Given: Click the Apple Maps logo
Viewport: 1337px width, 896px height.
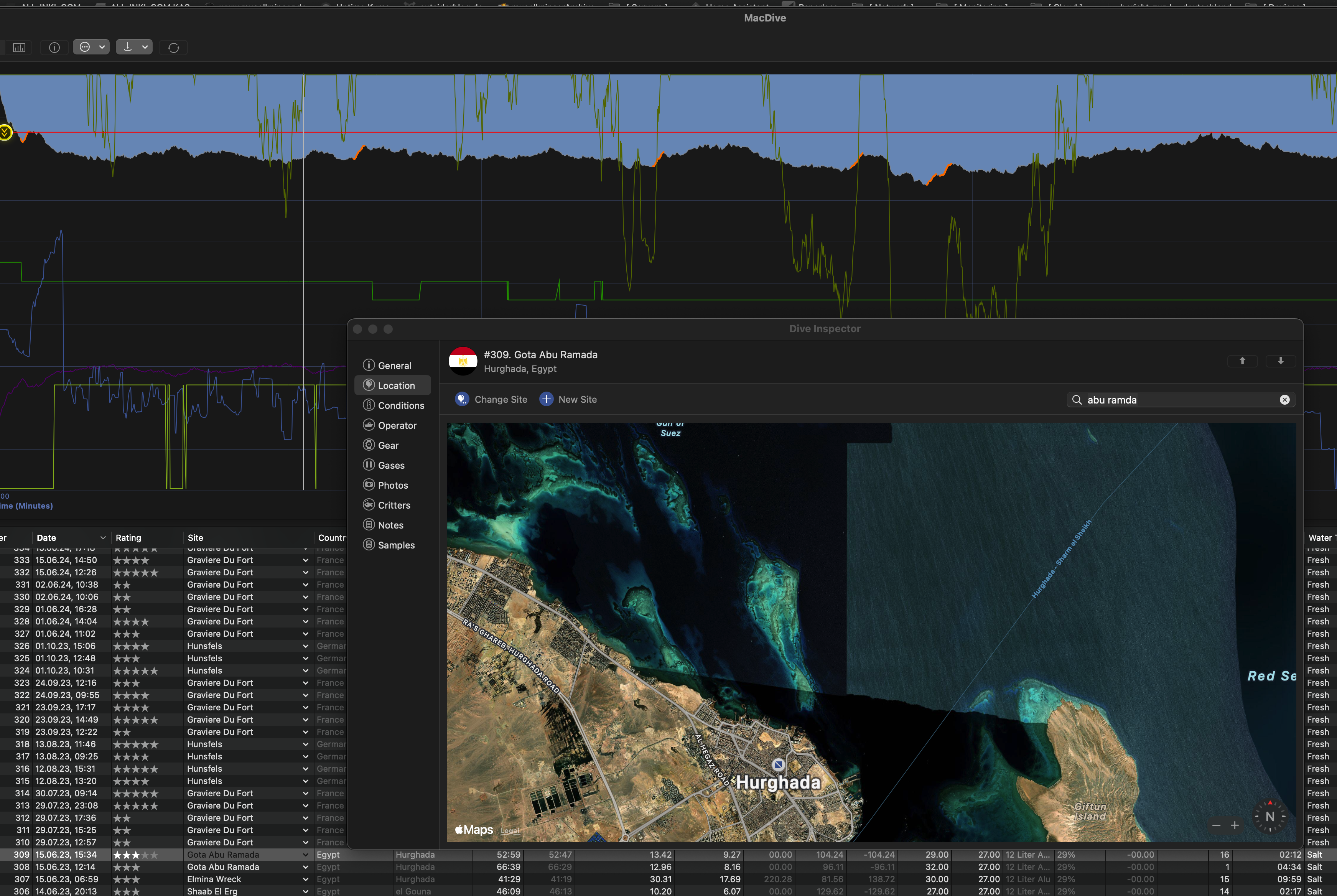Looking at the screenshot, I should coord(474,830).
